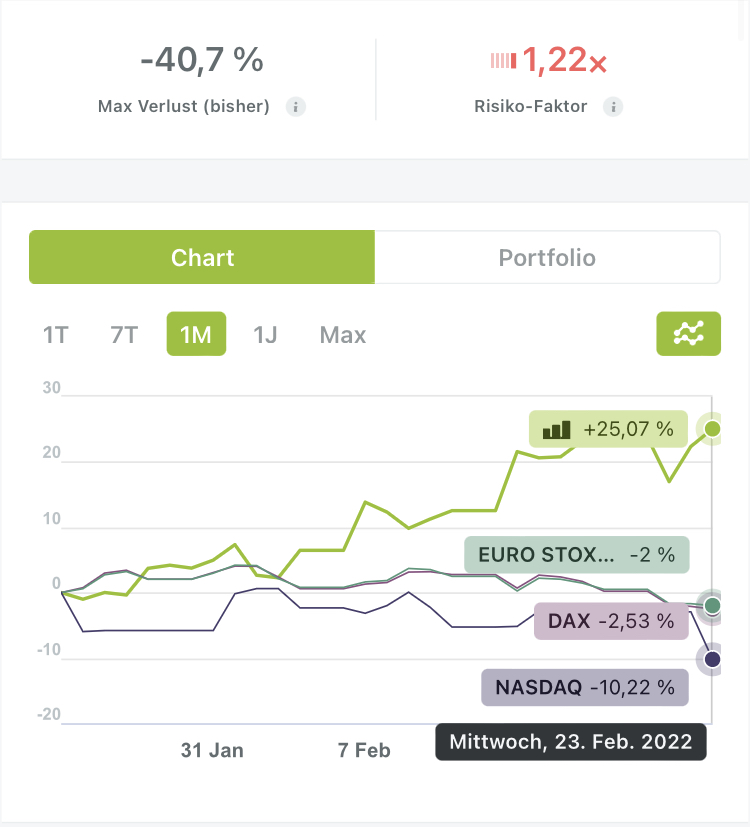Click the EURO STOXX -2 % label
This screenshot has height=827, width=750.
tap(577, 555)
